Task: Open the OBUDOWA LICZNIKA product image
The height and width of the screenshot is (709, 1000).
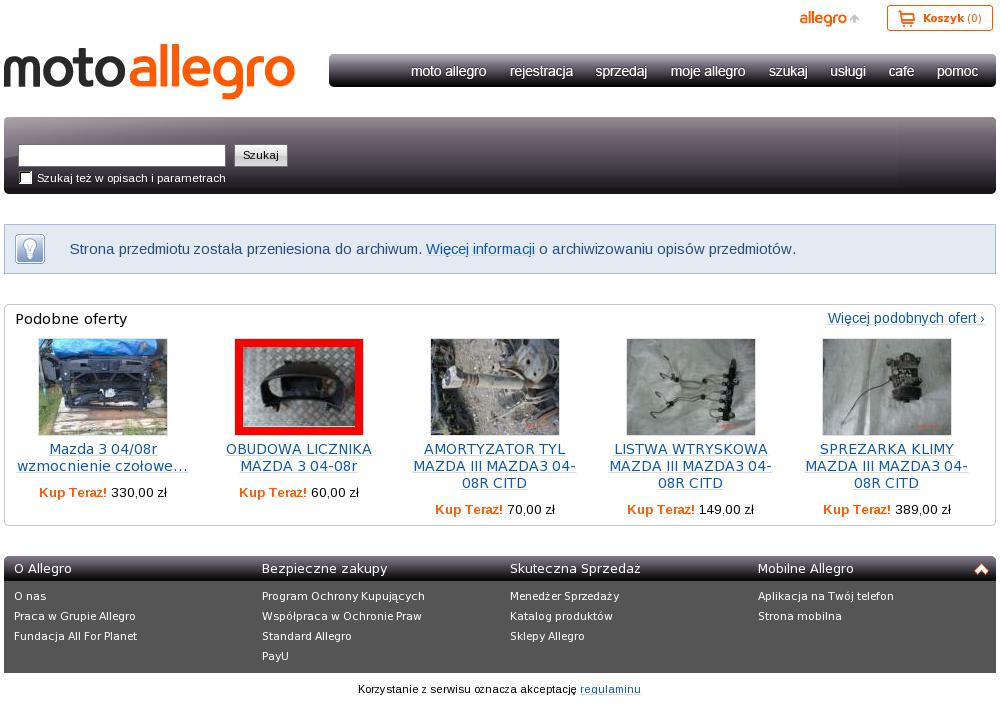Action: point(299,387)
